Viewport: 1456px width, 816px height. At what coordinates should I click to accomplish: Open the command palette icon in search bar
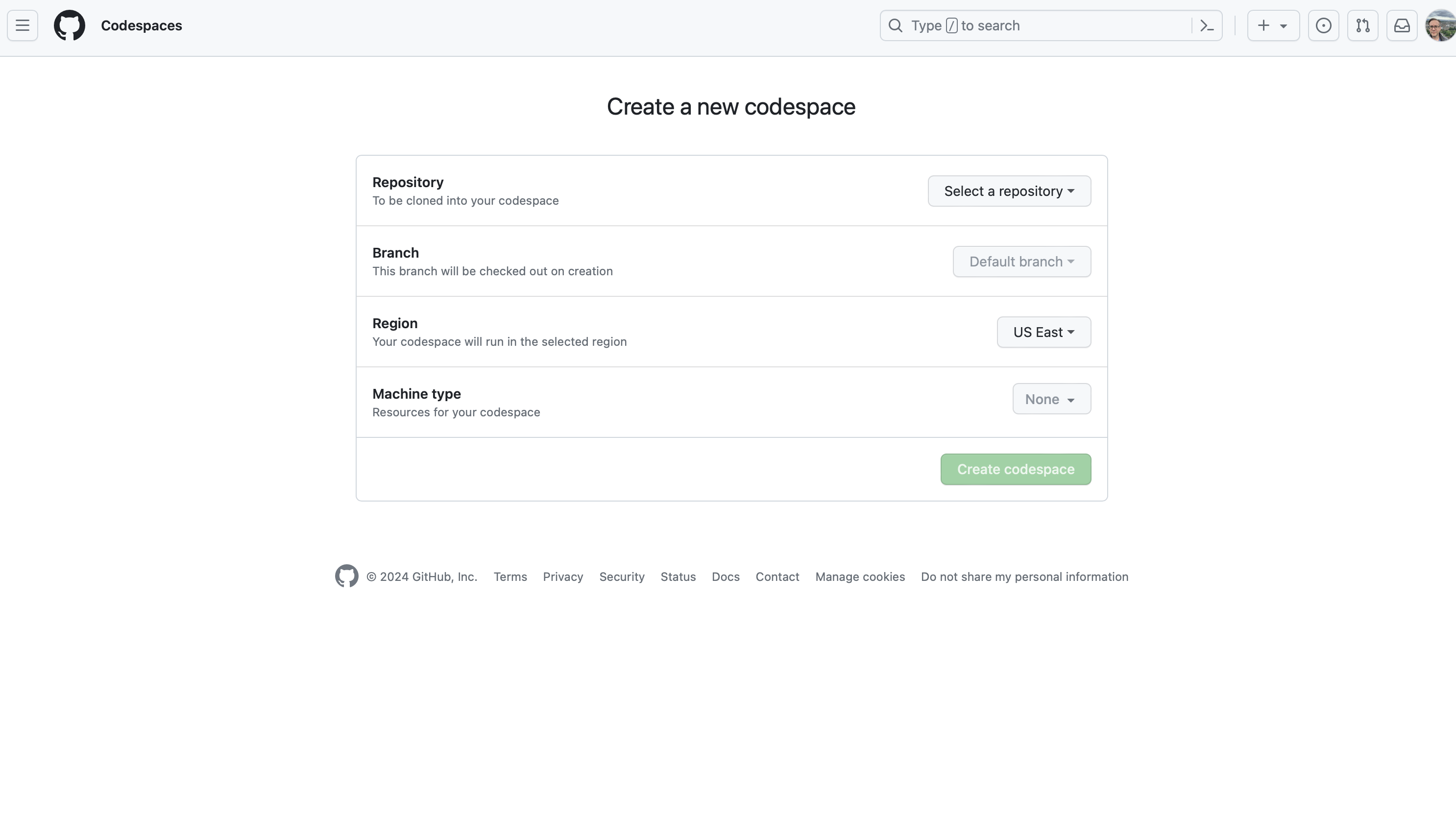tap(1207, 25)
